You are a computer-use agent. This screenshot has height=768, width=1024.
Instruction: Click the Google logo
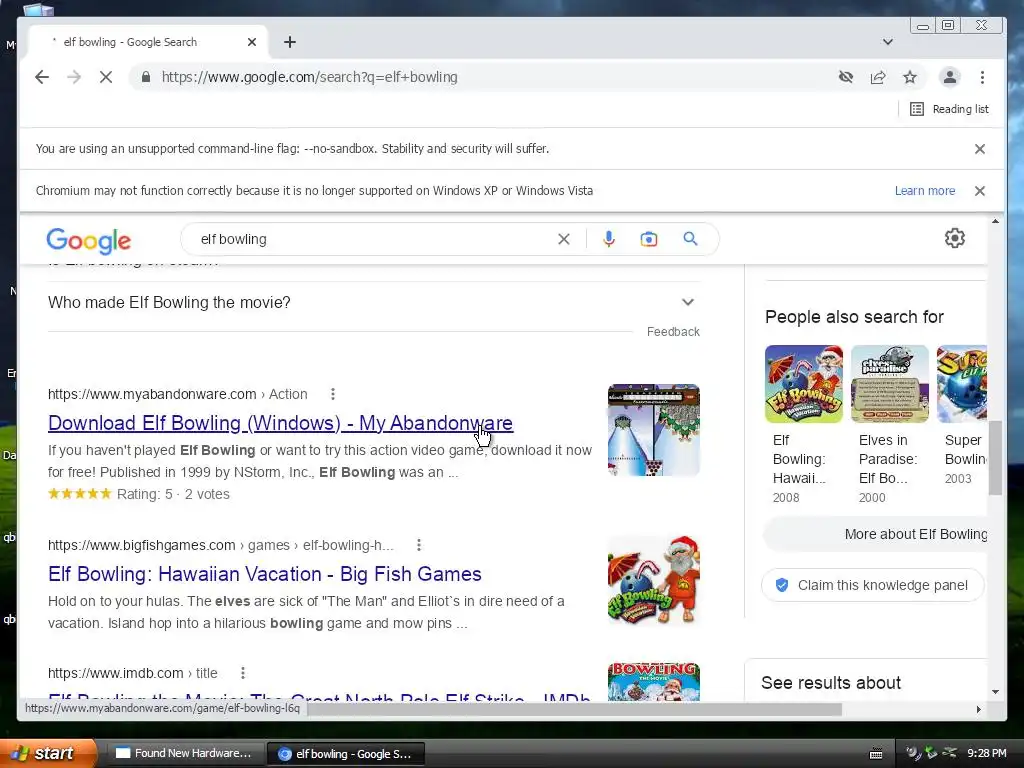tap(89, 241)
